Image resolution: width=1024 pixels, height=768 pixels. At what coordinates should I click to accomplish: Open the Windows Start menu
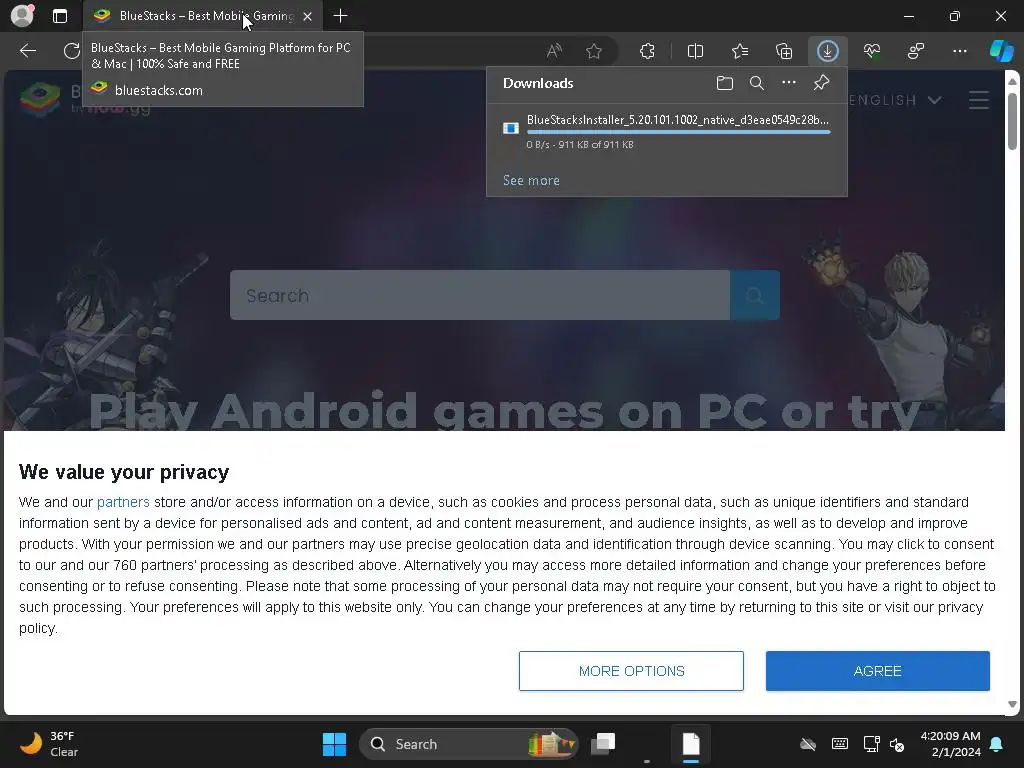tap(334, 744)
